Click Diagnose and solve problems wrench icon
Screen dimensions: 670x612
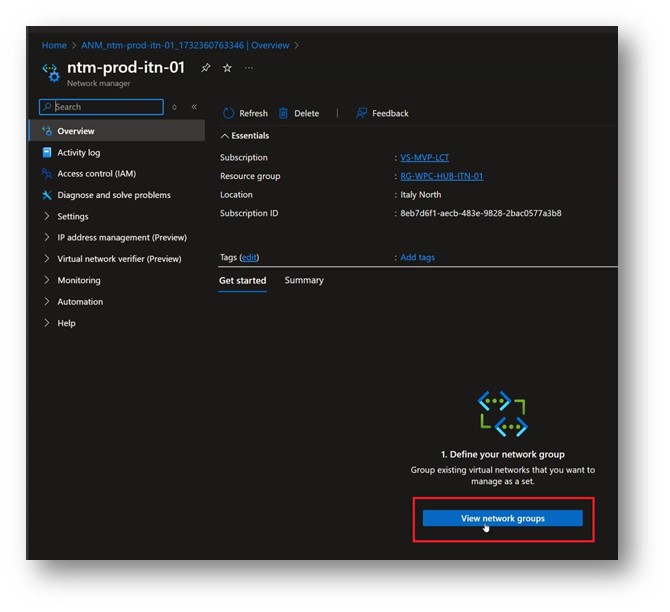[x=47, y=195]
